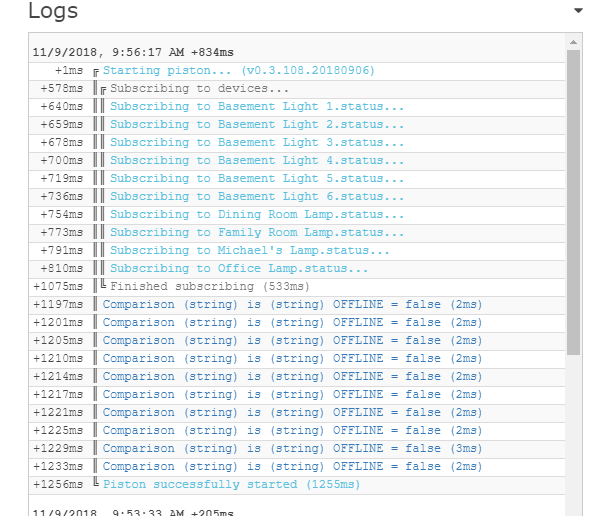Collapse the Logs section dropdown arrow

[x=578, y=11]
